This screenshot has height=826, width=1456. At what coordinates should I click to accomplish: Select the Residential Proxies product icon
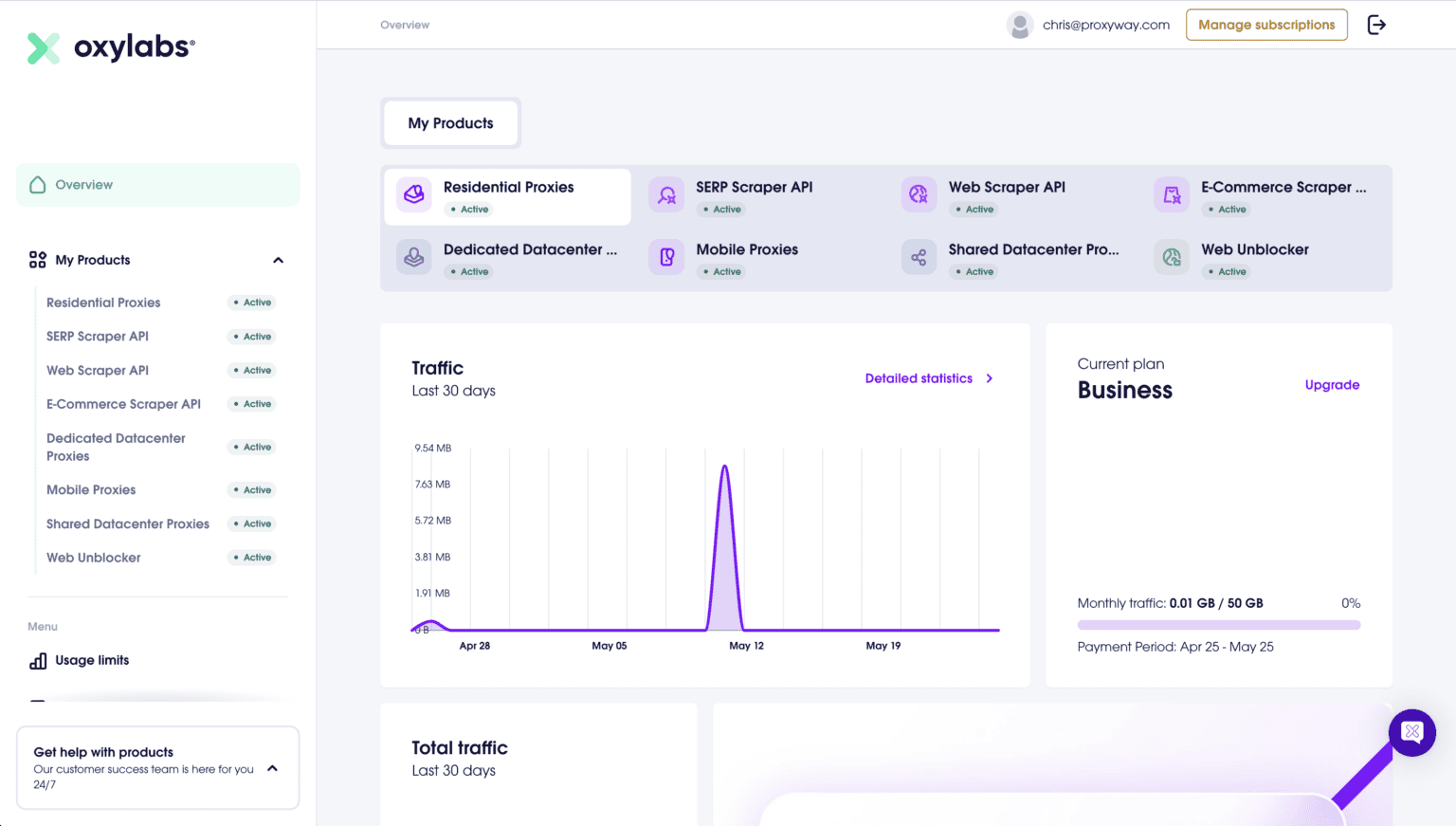pos(413,193)
